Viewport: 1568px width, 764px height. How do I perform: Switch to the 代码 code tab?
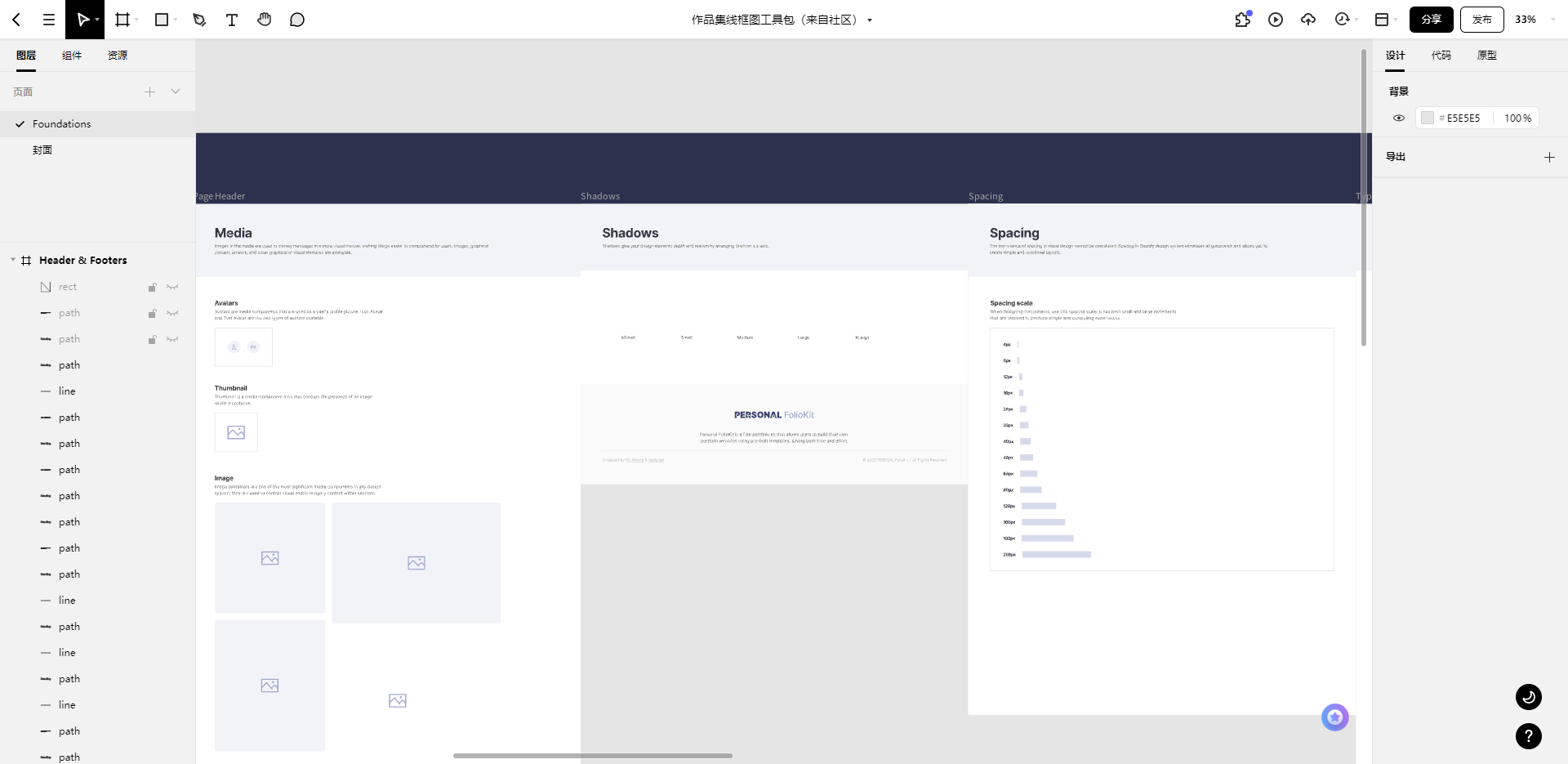(x=1441, y=56)
